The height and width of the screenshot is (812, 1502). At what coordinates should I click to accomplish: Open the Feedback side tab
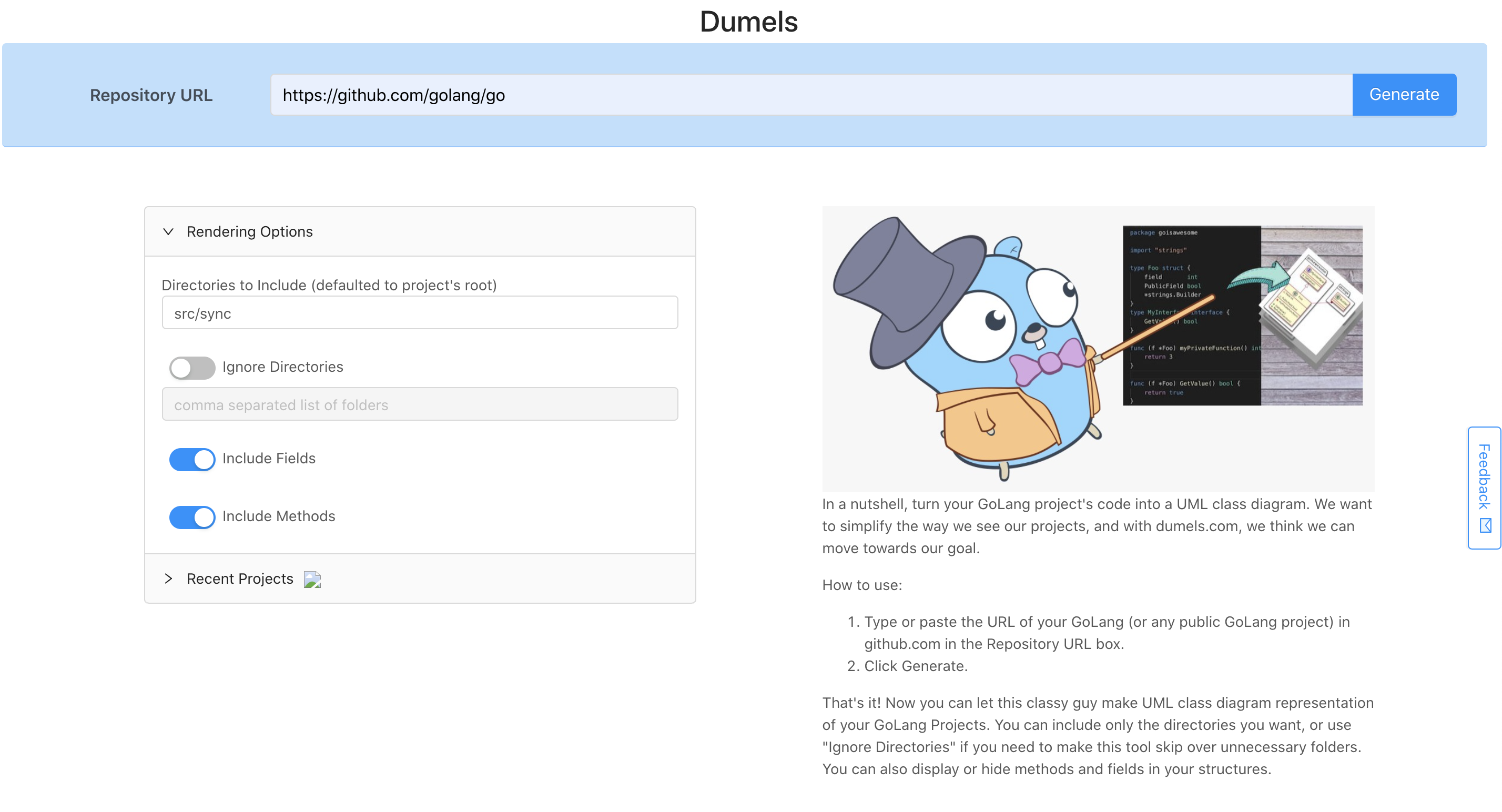coord(1484,488)
